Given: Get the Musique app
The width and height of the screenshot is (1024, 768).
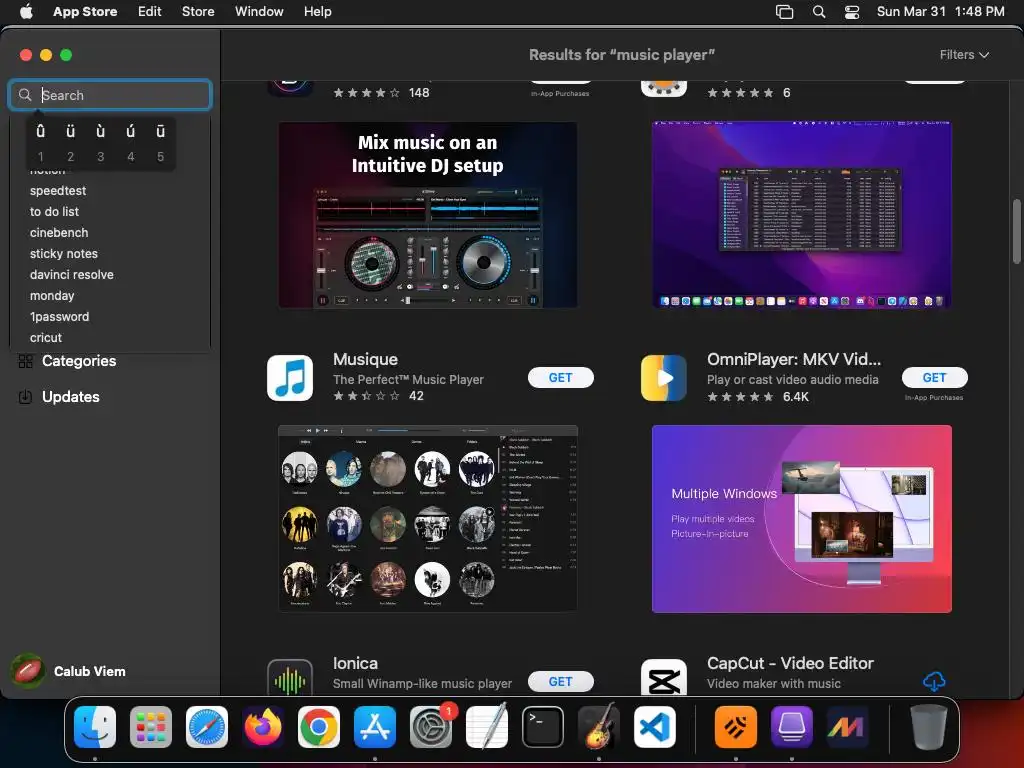Looking at the screenshot, I should pos(560,377).
